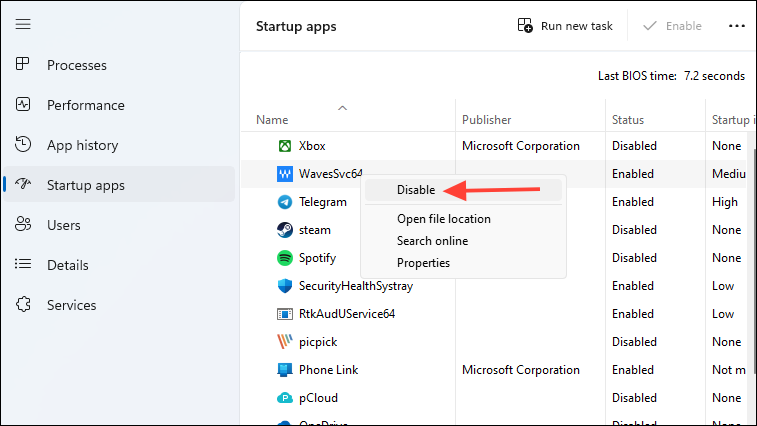Click the Performance graph icon
This screenshot has width=757, height=426.
23,104
